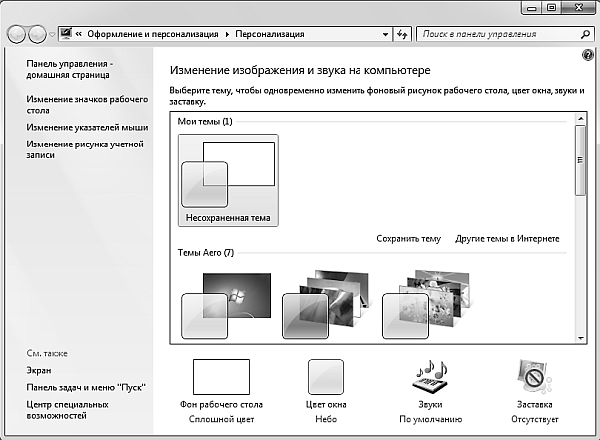Click Мои темы (1) group header
This screenshot has height=440, width=600.
(205, 122)
